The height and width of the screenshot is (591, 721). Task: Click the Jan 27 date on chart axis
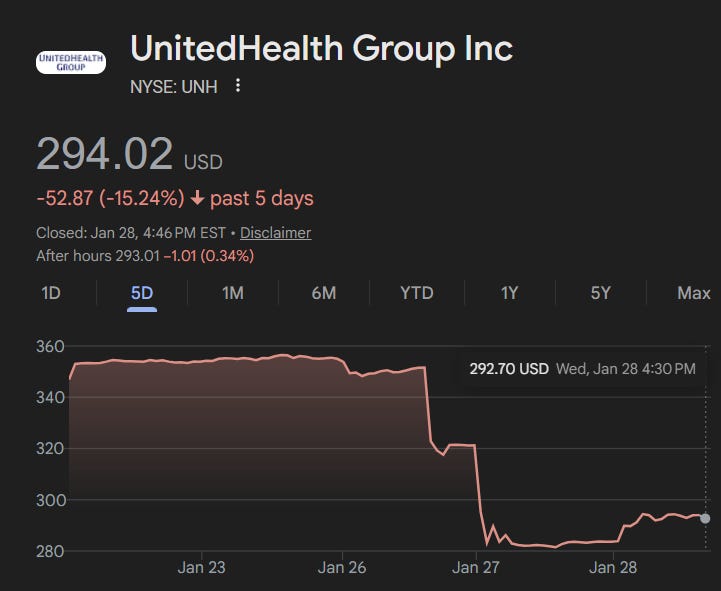click(476, 568)
